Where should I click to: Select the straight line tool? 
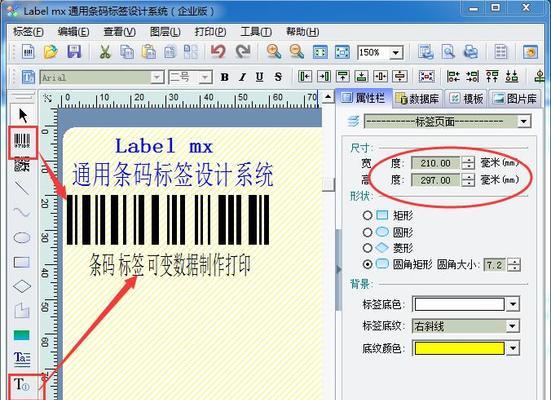click(x=22, y=188)
